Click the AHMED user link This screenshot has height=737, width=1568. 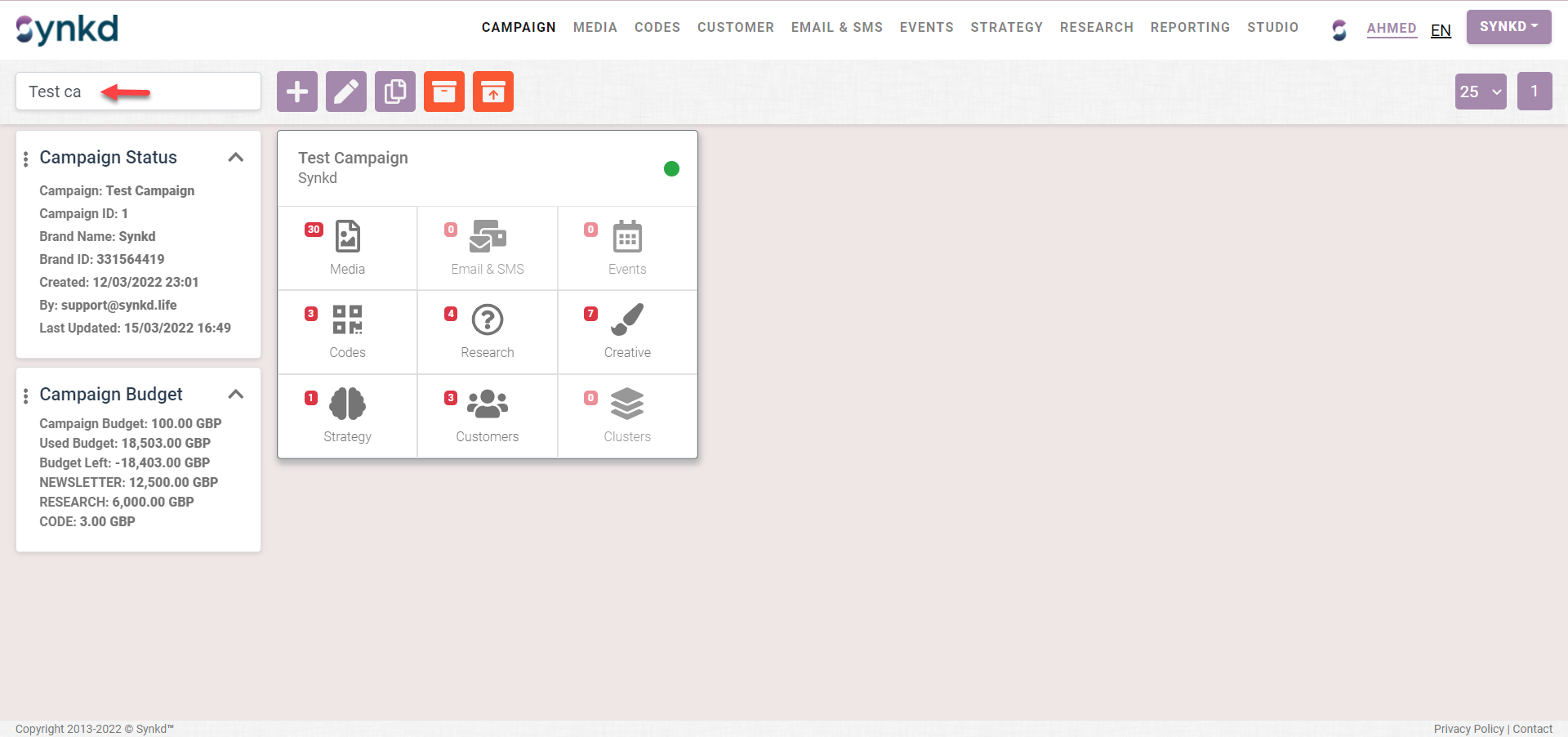pyautogui.click(x=1392, y=28)
